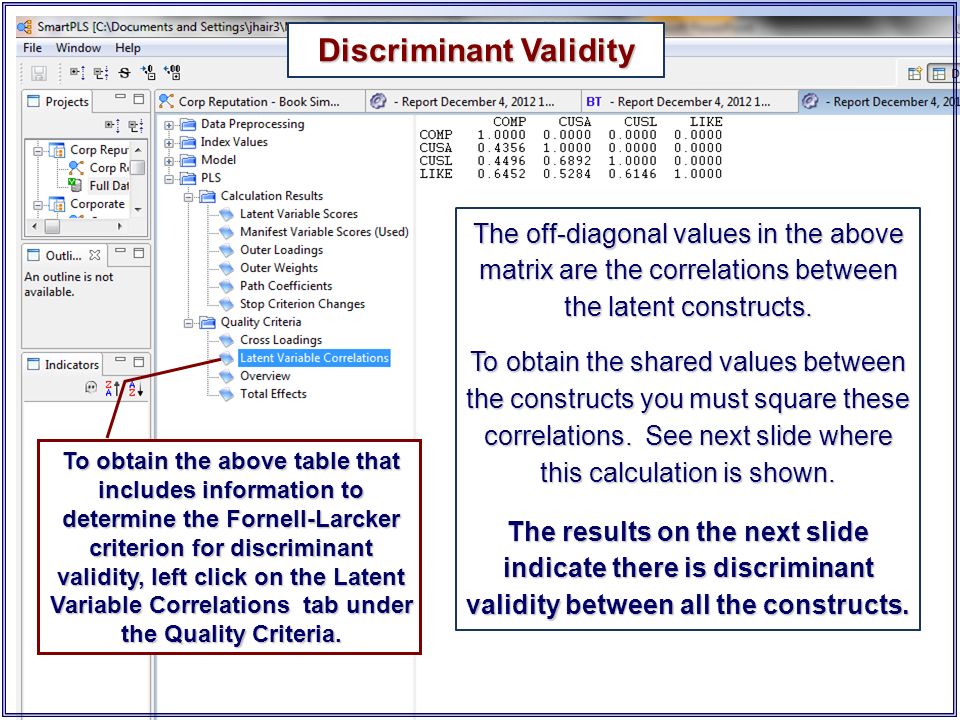960x720 pixels.
Task: Open Overview under Quality Criteria
Action: click(265, 376)
